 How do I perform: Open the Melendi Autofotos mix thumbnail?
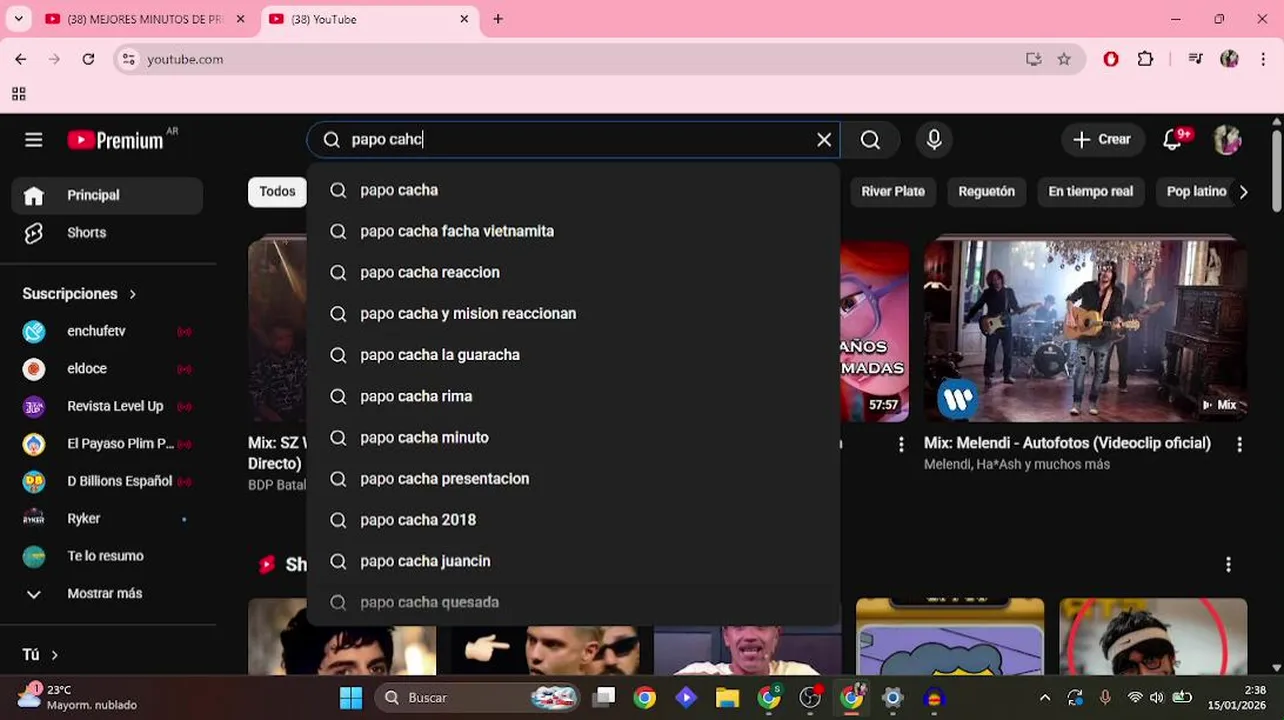pyautogui.click(x=1085, y=329)
